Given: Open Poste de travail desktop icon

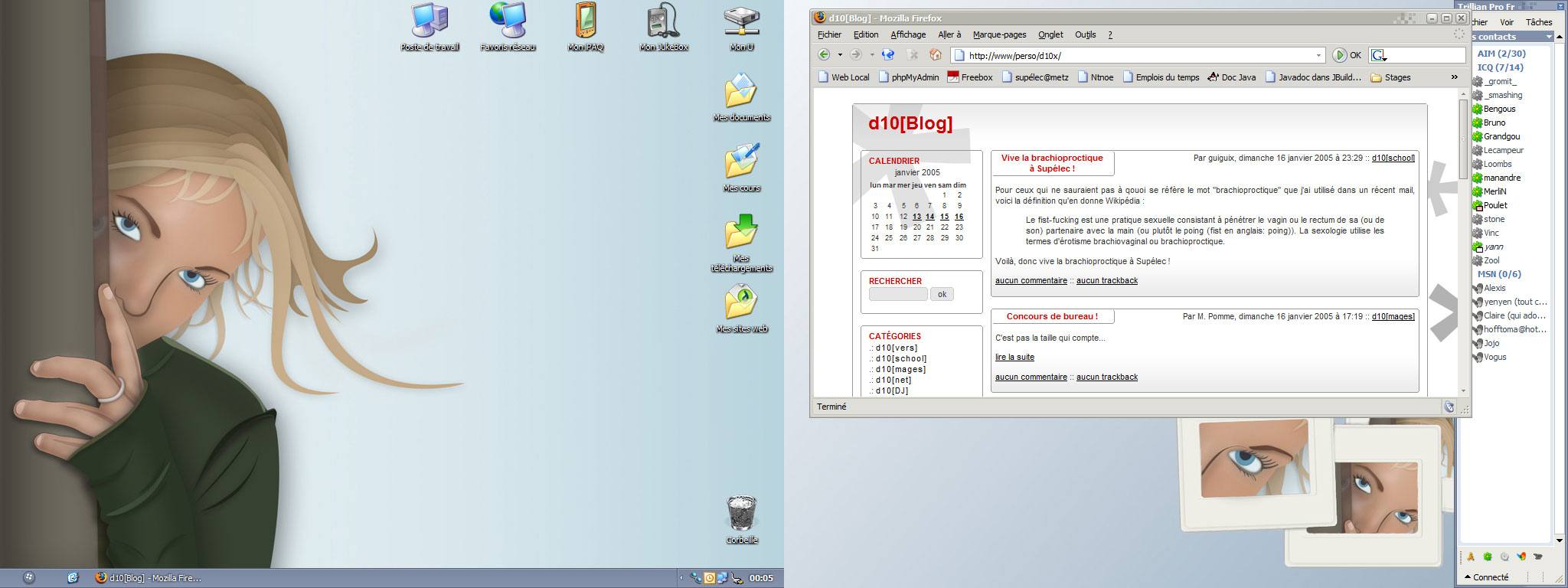Looking at the screenshot, I should pyautogui.click(x=430, y=28).
